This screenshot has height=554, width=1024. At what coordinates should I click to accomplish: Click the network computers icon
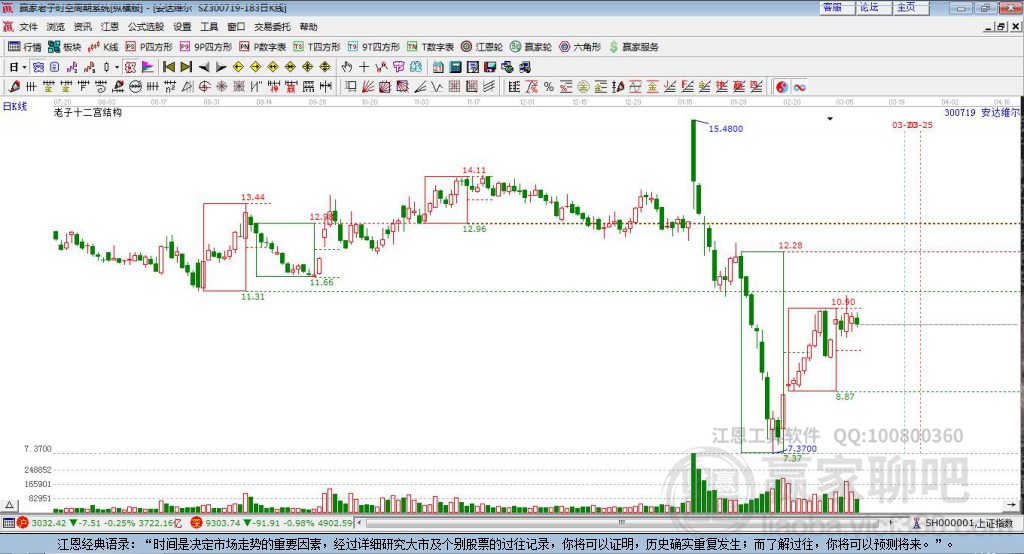tap(507, 67)
